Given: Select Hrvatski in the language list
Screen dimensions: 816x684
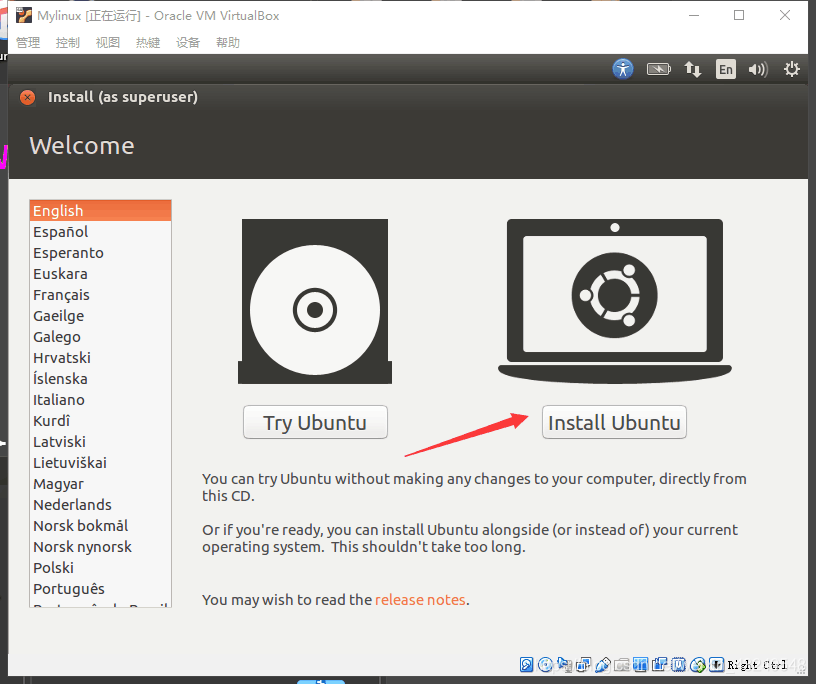Looking at the screenshot, I should 100,358.
